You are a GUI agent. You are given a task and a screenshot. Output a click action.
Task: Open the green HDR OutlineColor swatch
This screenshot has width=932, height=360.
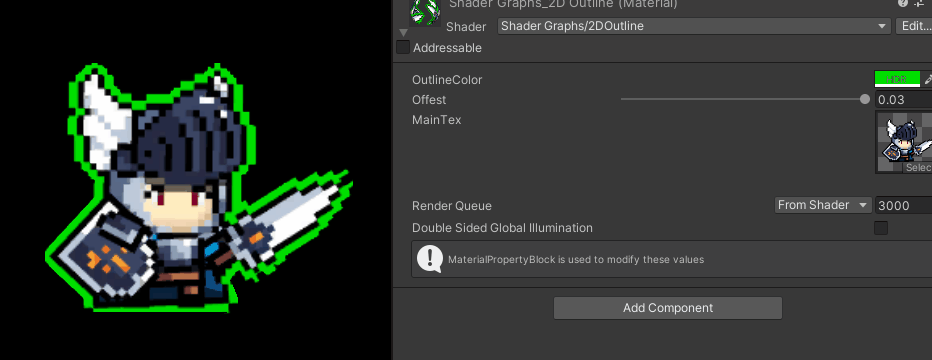click(897, 80)
